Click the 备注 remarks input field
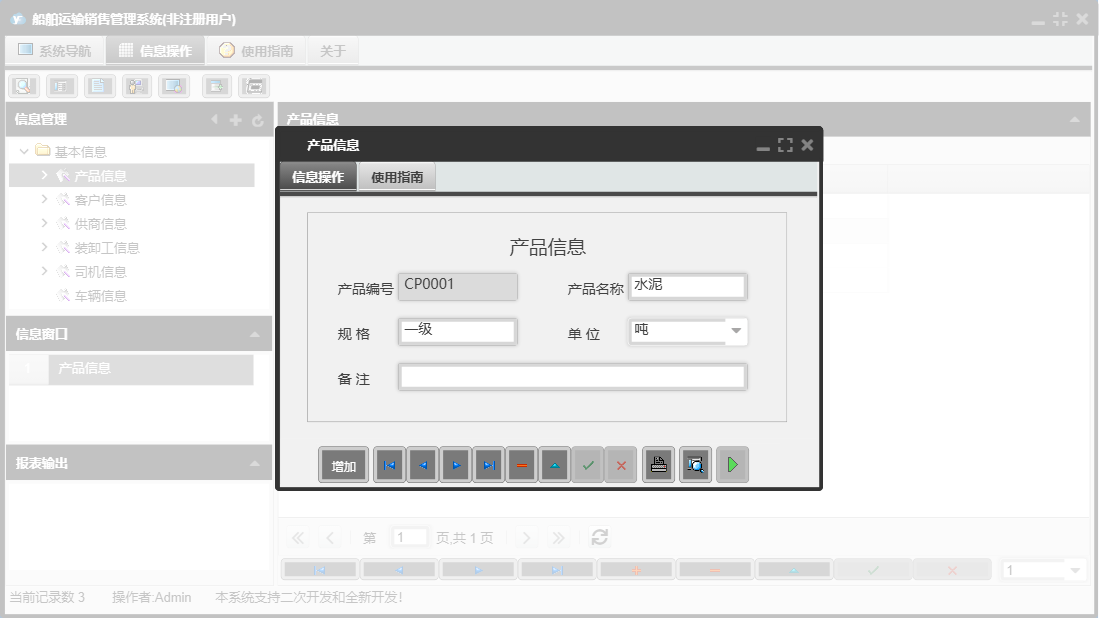This screenshot has height=618, width=1099. point(572,376)
